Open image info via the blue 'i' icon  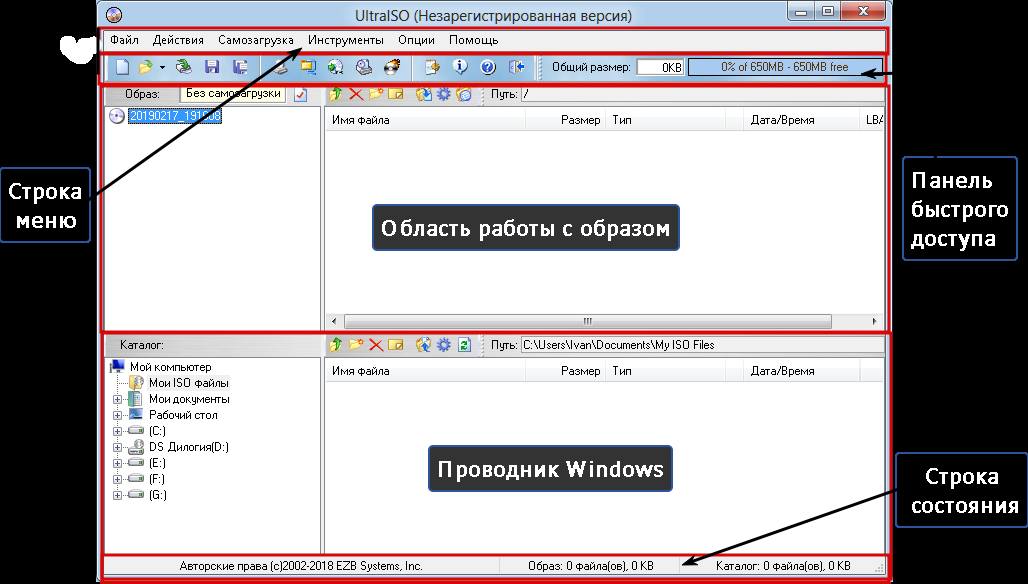[x=460, y=67]
